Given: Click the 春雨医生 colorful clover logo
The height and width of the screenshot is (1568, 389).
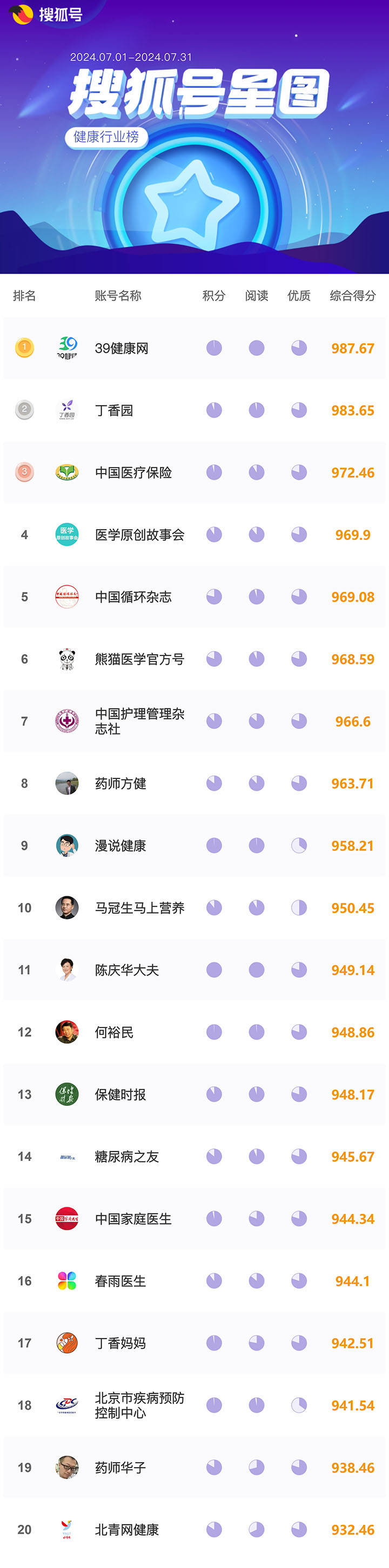Looking at the screenshot, I should click(x=67, y=1281).
